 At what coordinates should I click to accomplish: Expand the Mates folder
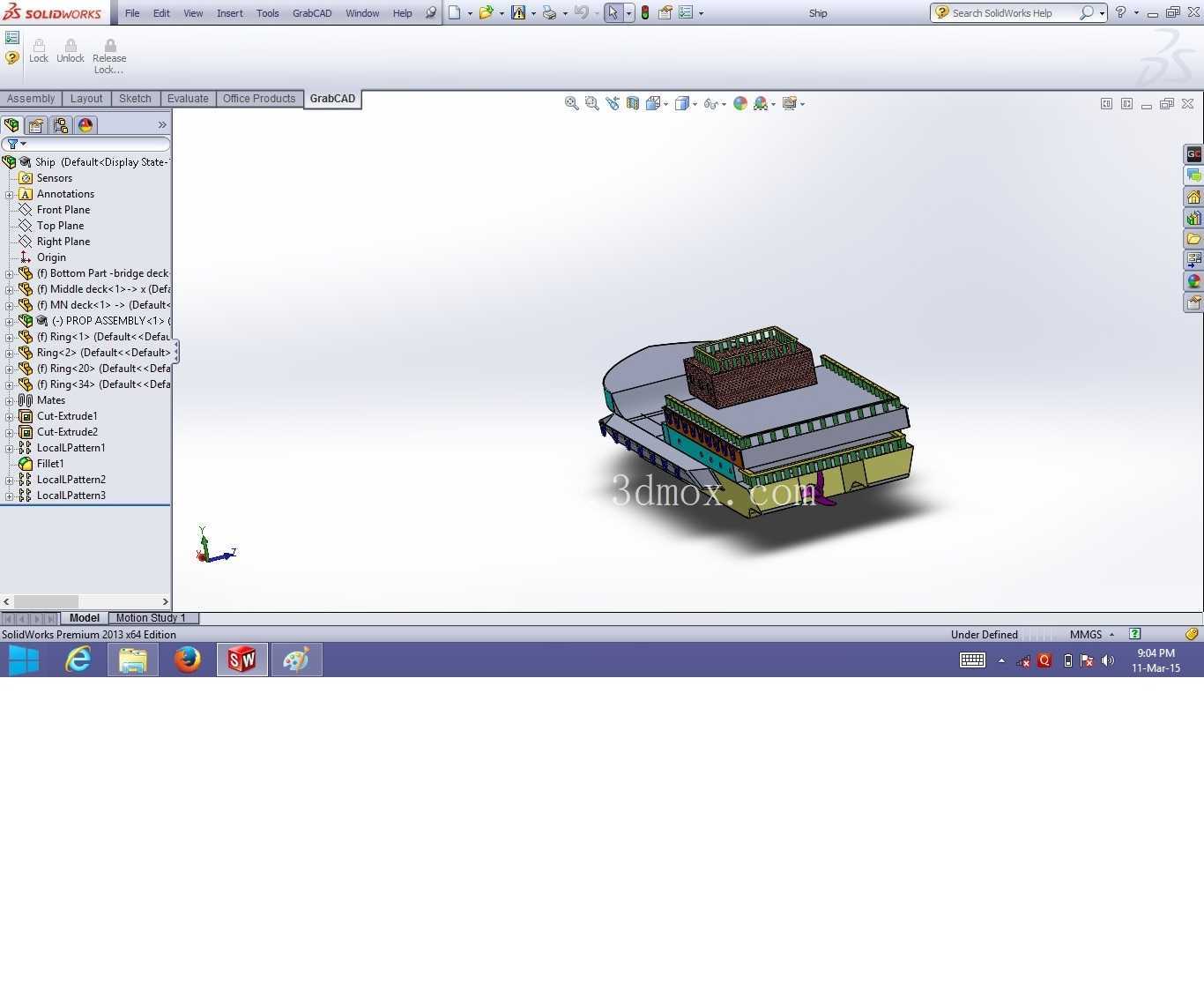(x=9, y=400)
